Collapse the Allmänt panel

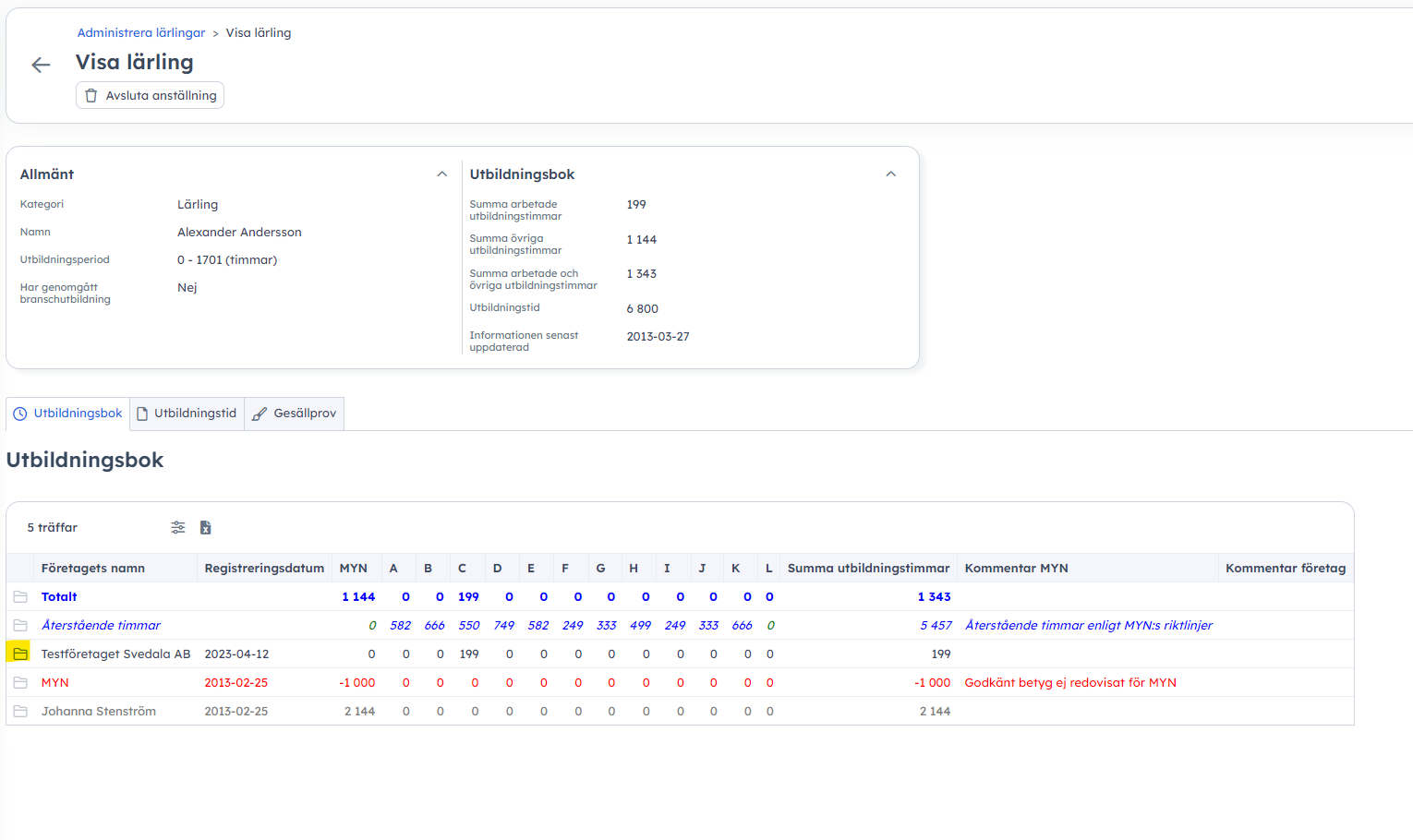442,174
